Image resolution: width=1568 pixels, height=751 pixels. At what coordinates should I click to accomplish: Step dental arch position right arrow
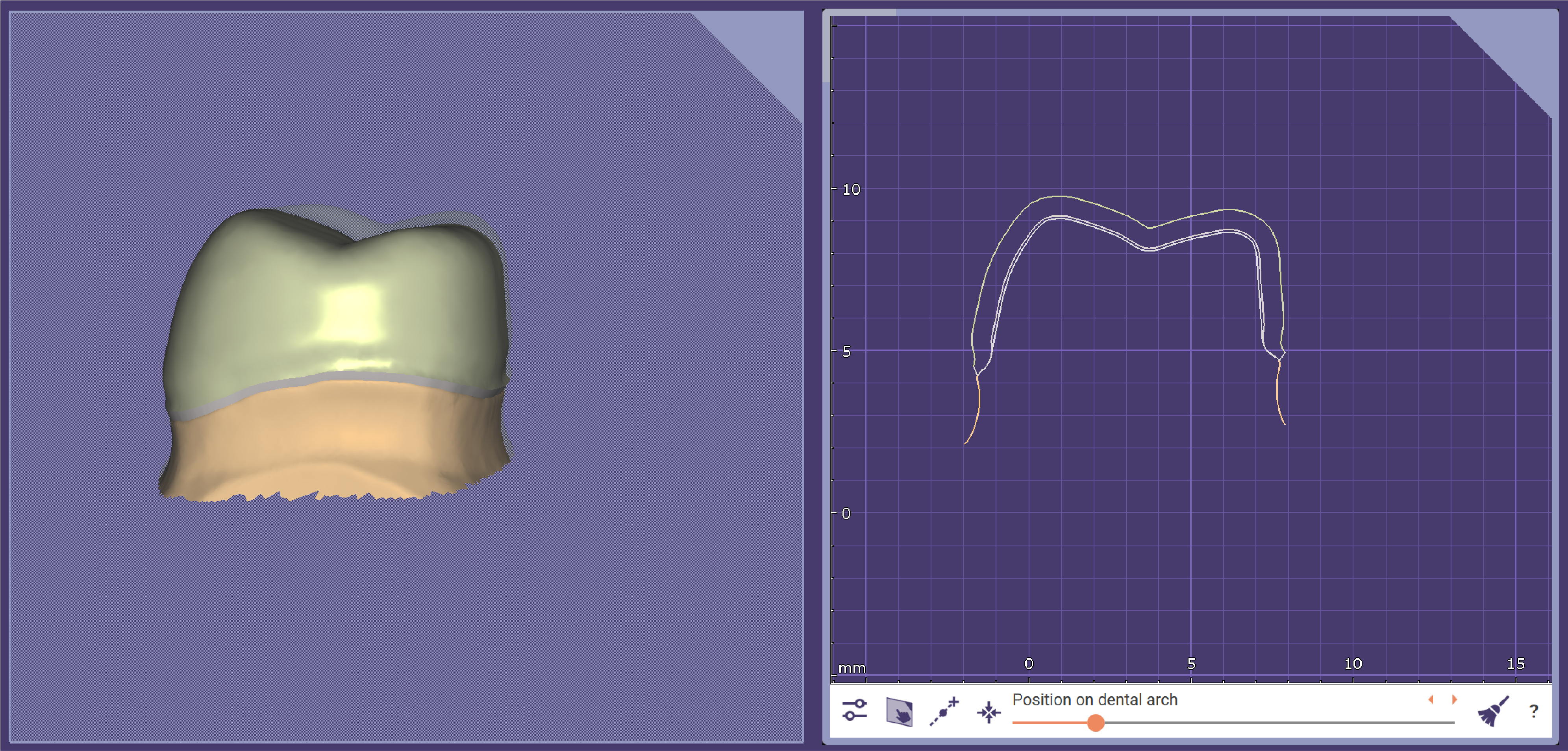(1454, 699)
